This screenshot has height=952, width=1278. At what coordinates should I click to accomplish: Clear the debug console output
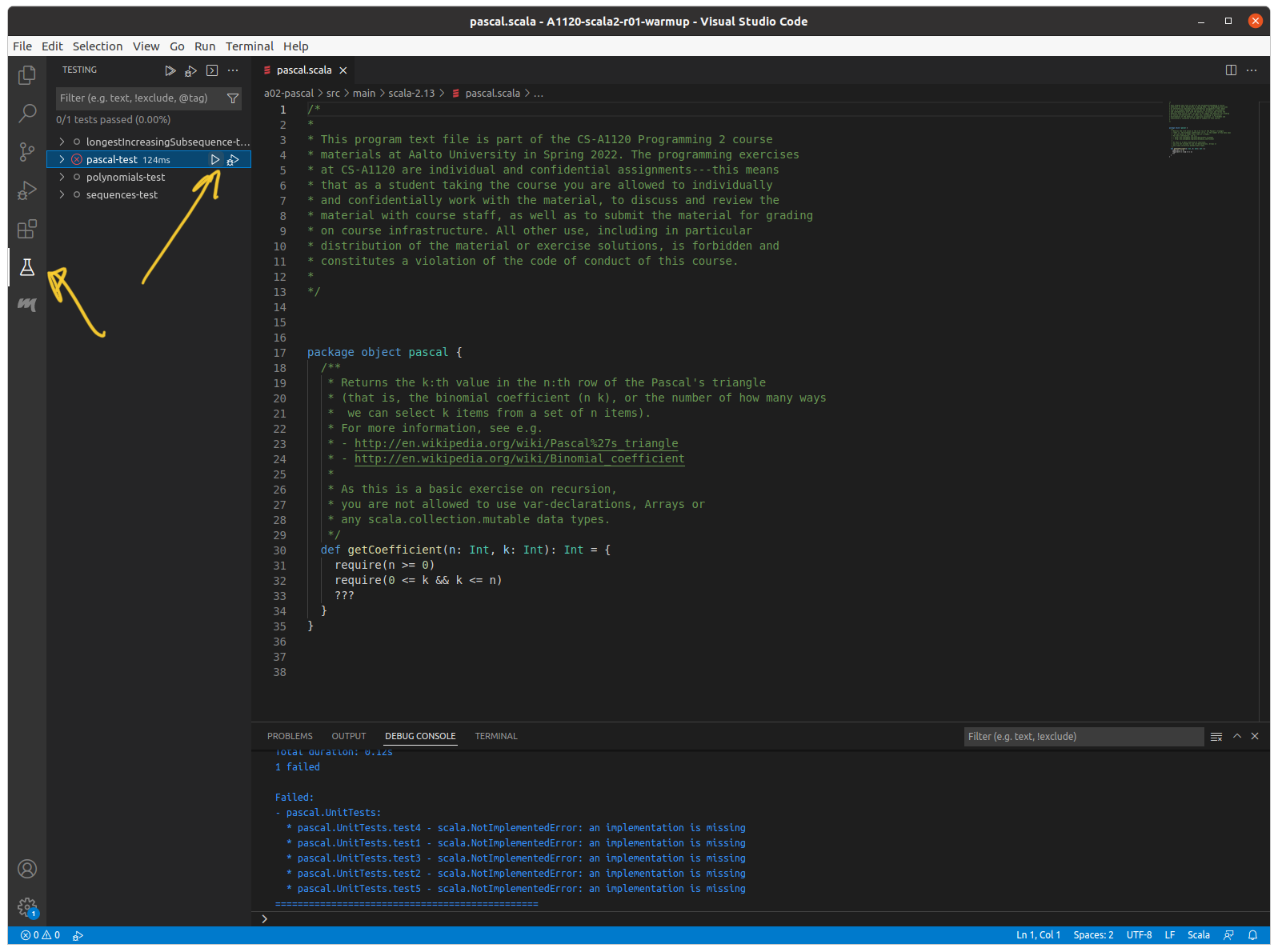1216,736
